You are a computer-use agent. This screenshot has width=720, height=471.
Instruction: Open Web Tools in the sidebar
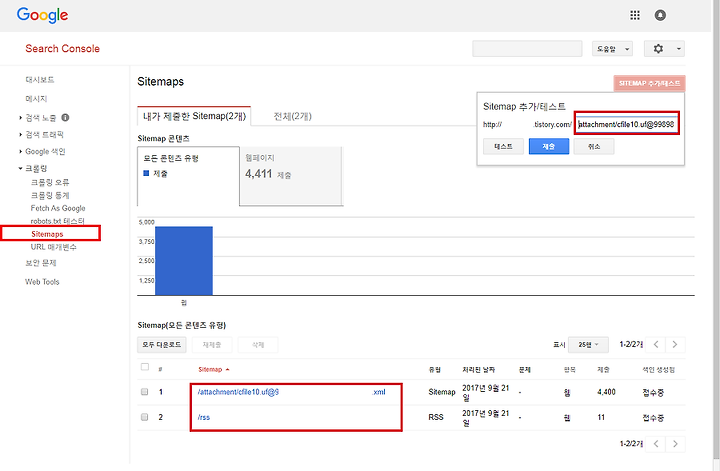tap(42, 282)
